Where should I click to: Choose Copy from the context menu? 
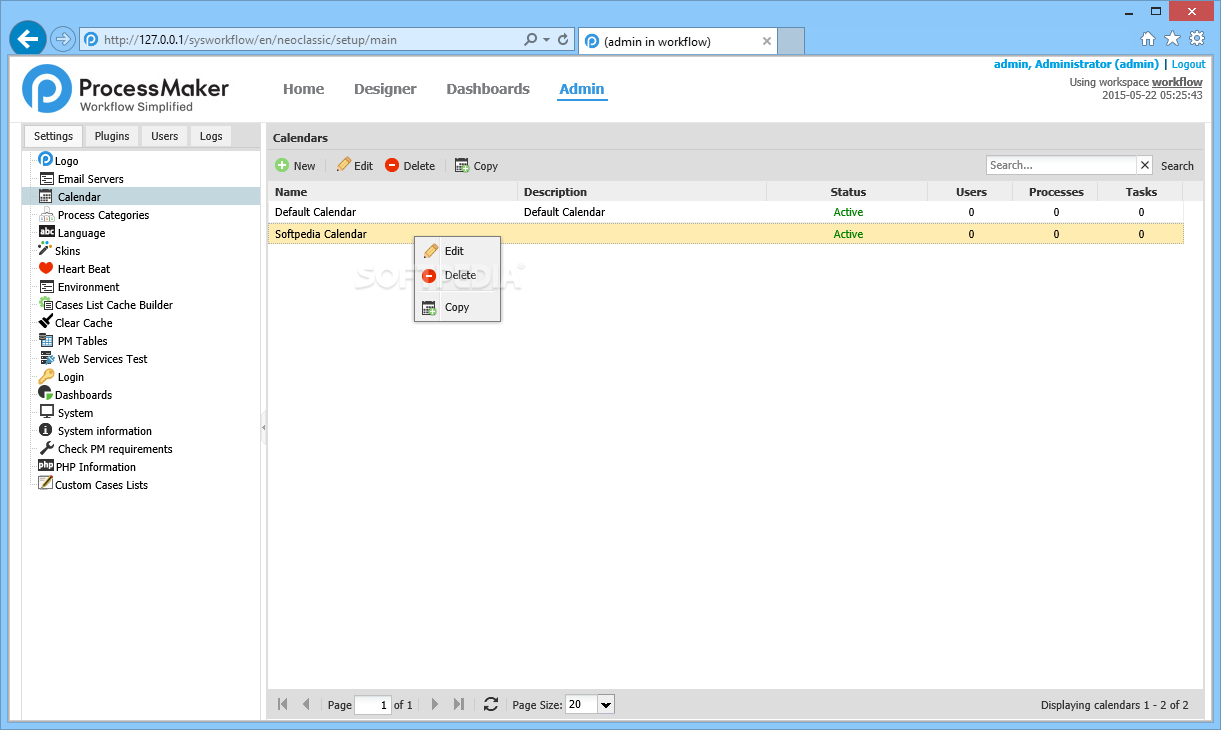[x=457, y=307]
